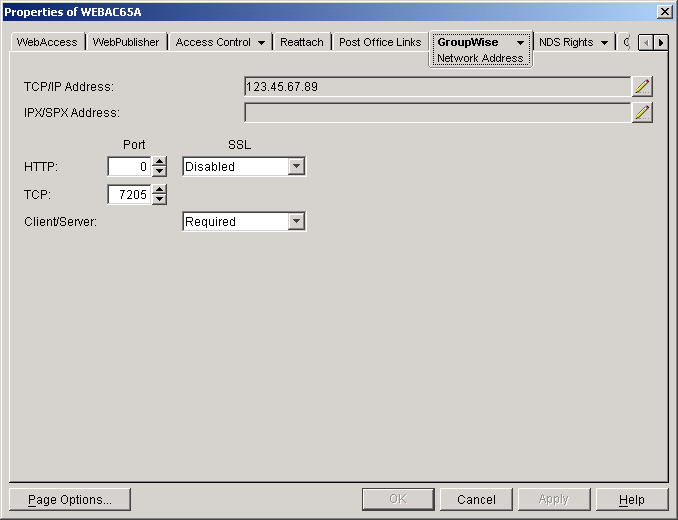Click the empty IPX/SPX Address field
The width and height of the screenshot is (678, 520).
(x=438, y=112)
